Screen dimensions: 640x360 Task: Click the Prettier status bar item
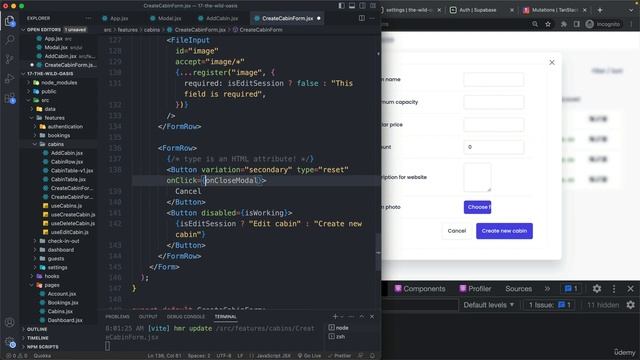340,356
